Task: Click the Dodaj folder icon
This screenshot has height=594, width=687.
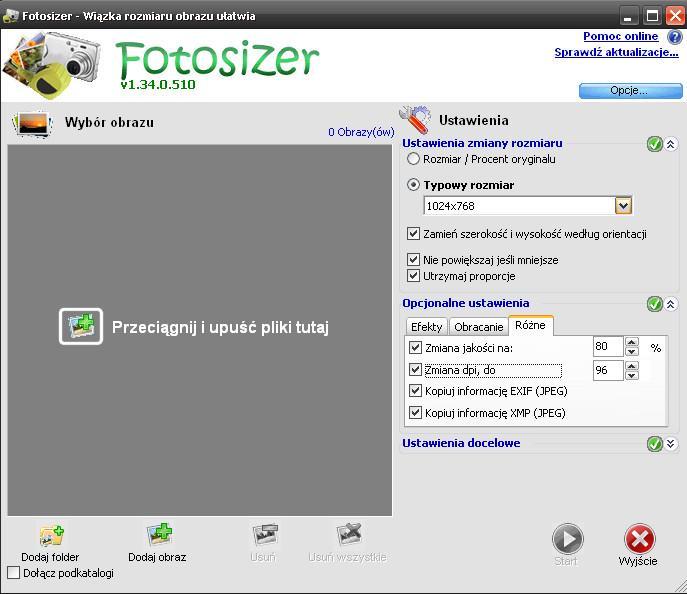Action: click(x=52, y=536)
